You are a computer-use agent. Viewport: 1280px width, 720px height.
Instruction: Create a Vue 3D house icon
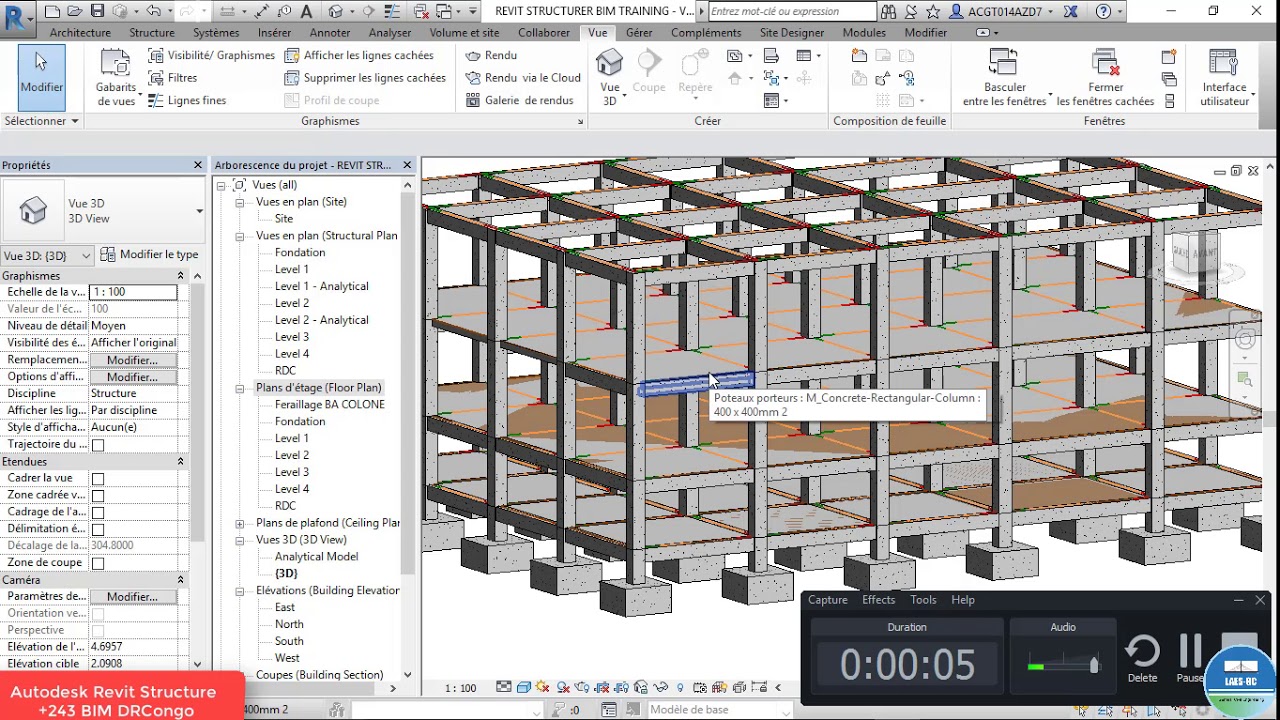(x=609, y=77)
